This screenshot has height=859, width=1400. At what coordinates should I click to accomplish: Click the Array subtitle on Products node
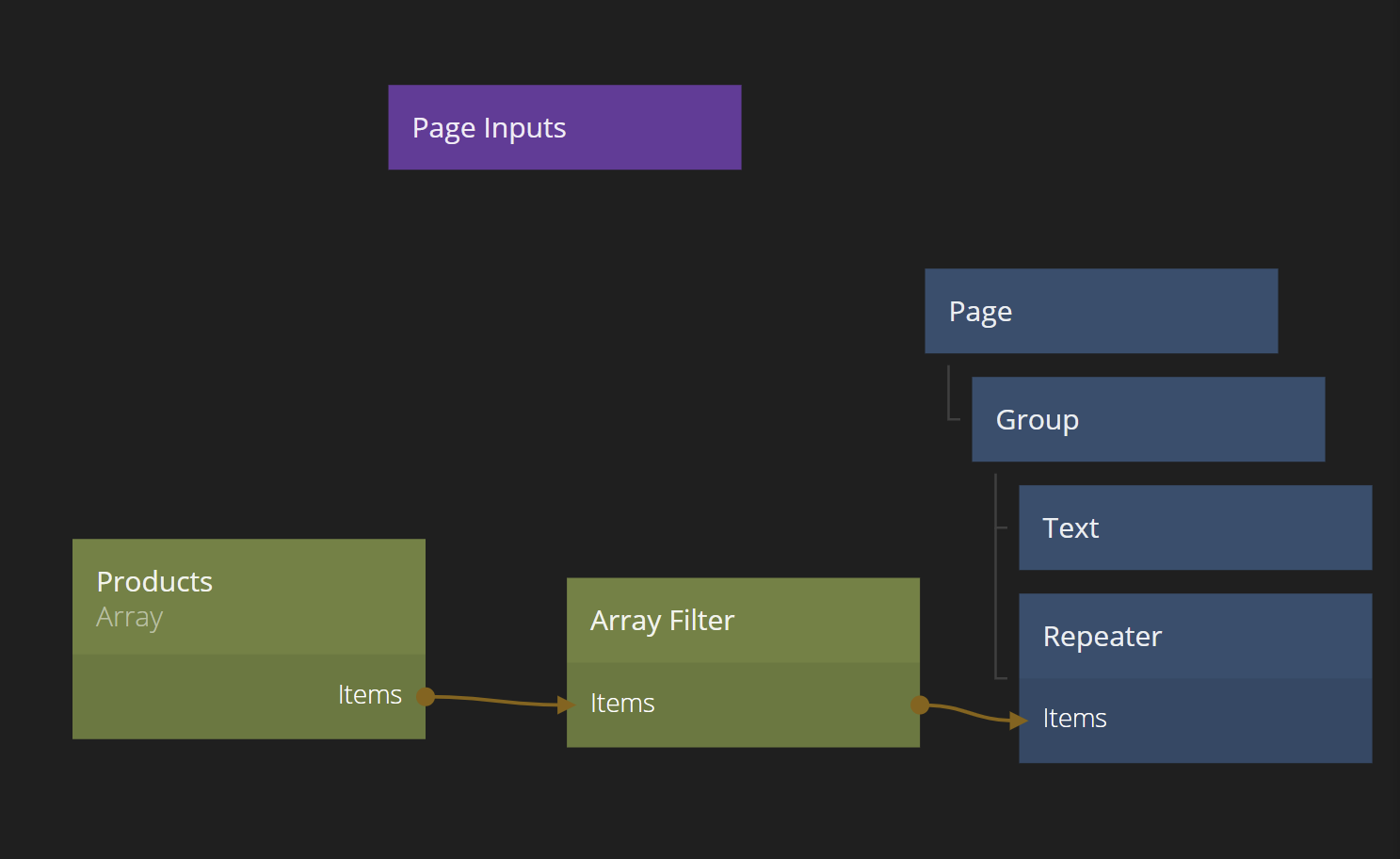click(130, 618)
